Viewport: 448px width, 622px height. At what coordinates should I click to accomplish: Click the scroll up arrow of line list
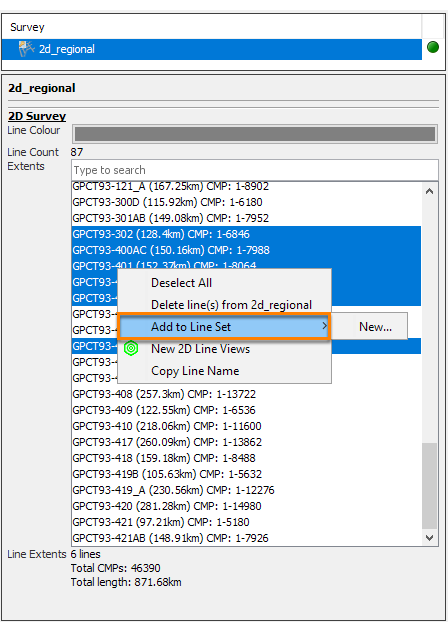click(429, 191)
